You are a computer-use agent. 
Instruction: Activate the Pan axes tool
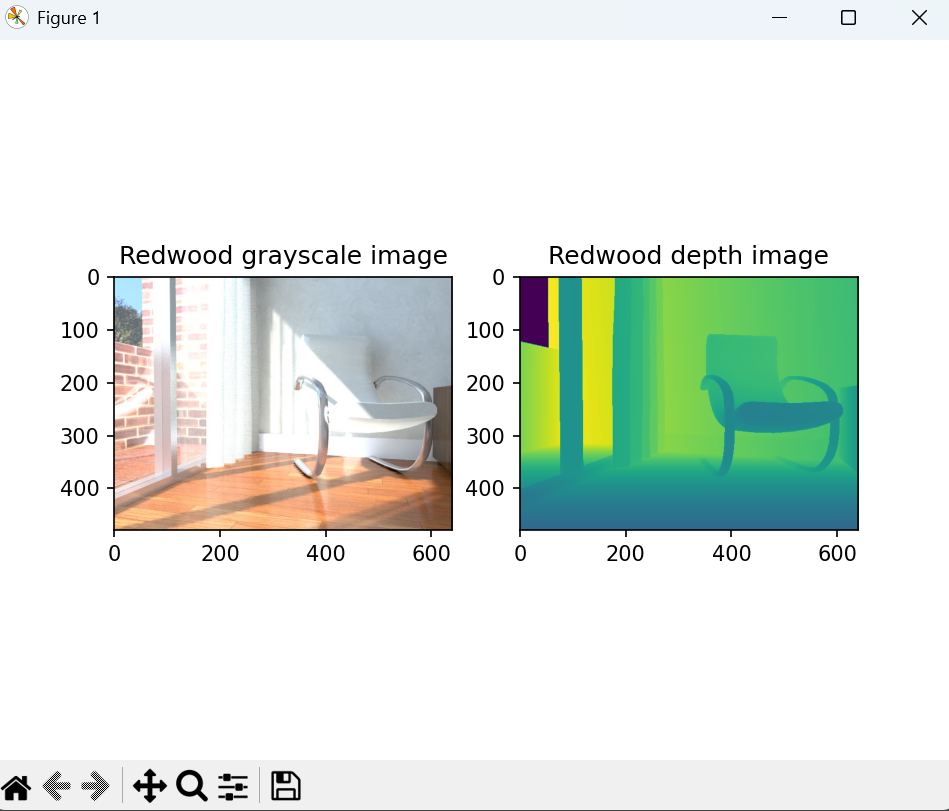click(149, 786)
